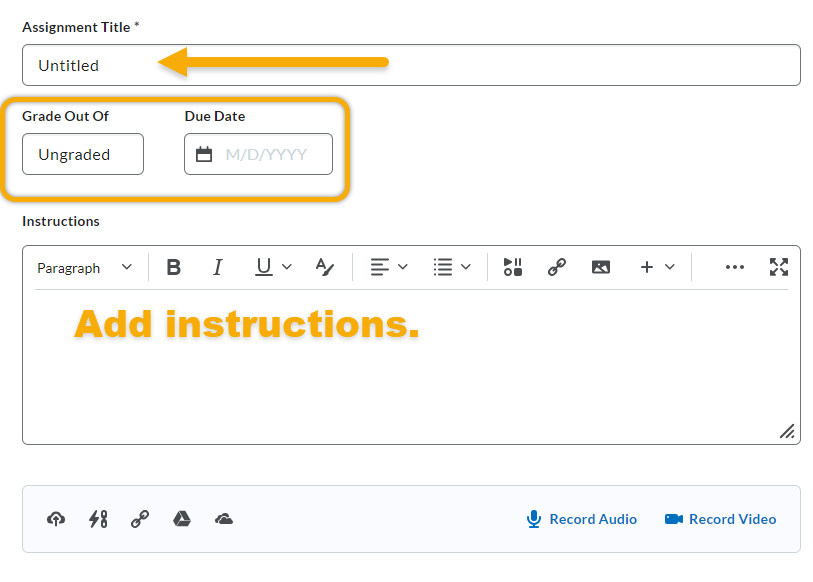The width and height of the screenshot is (813, 582).
Task: Click the Assignment Title input field
Action: coord(411,65)
